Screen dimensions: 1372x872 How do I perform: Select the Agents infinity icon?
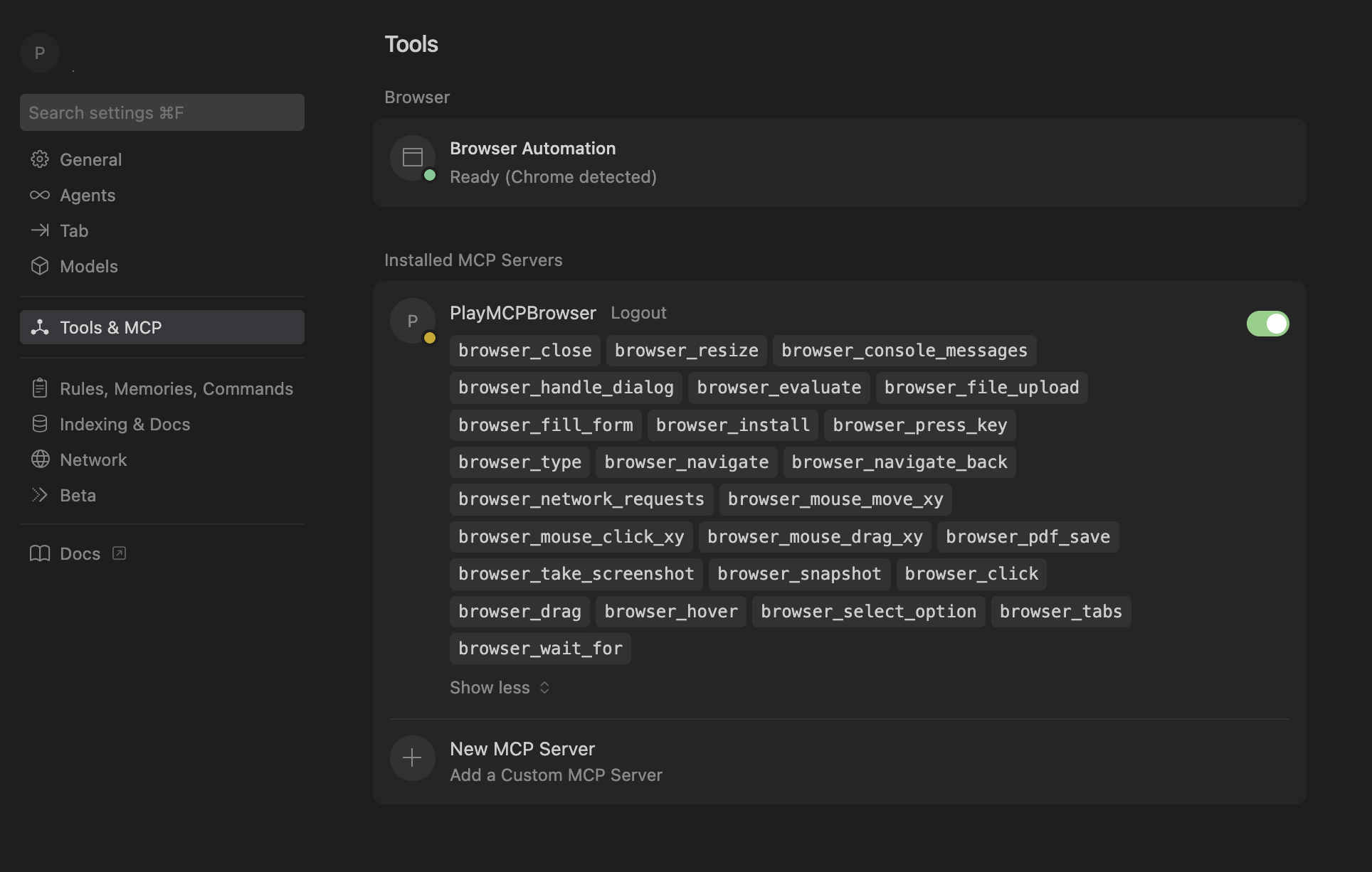tap(41, 195)
